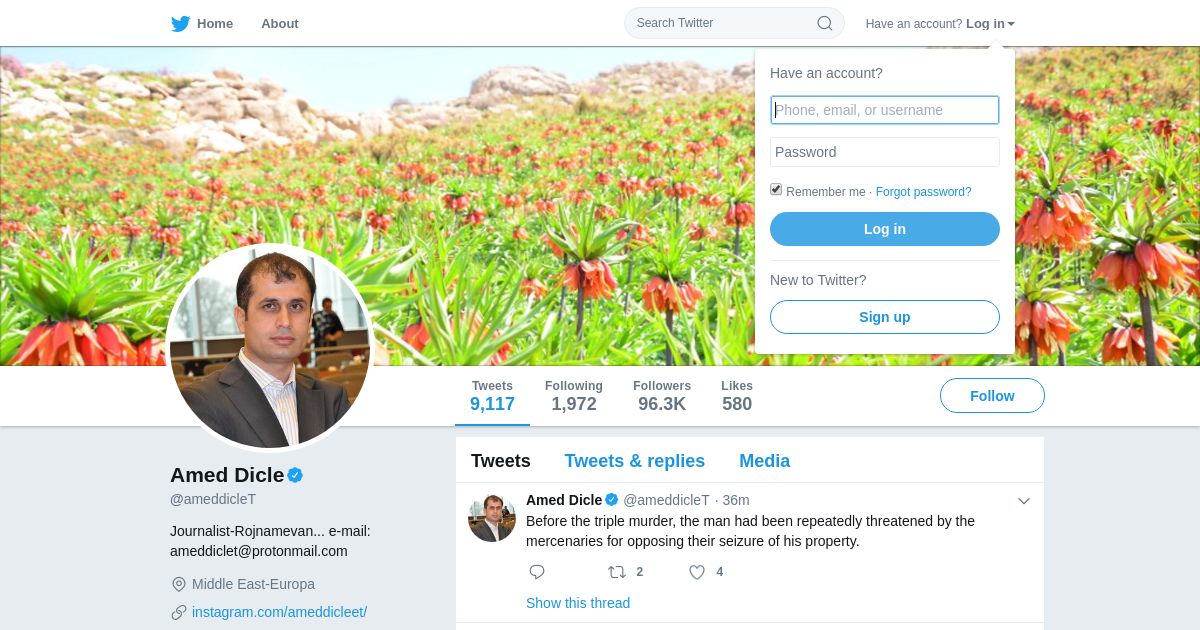The height and width of the screenshot is (630, 1200).
Task: Click the large profile photo
Action: pos(269,348)
